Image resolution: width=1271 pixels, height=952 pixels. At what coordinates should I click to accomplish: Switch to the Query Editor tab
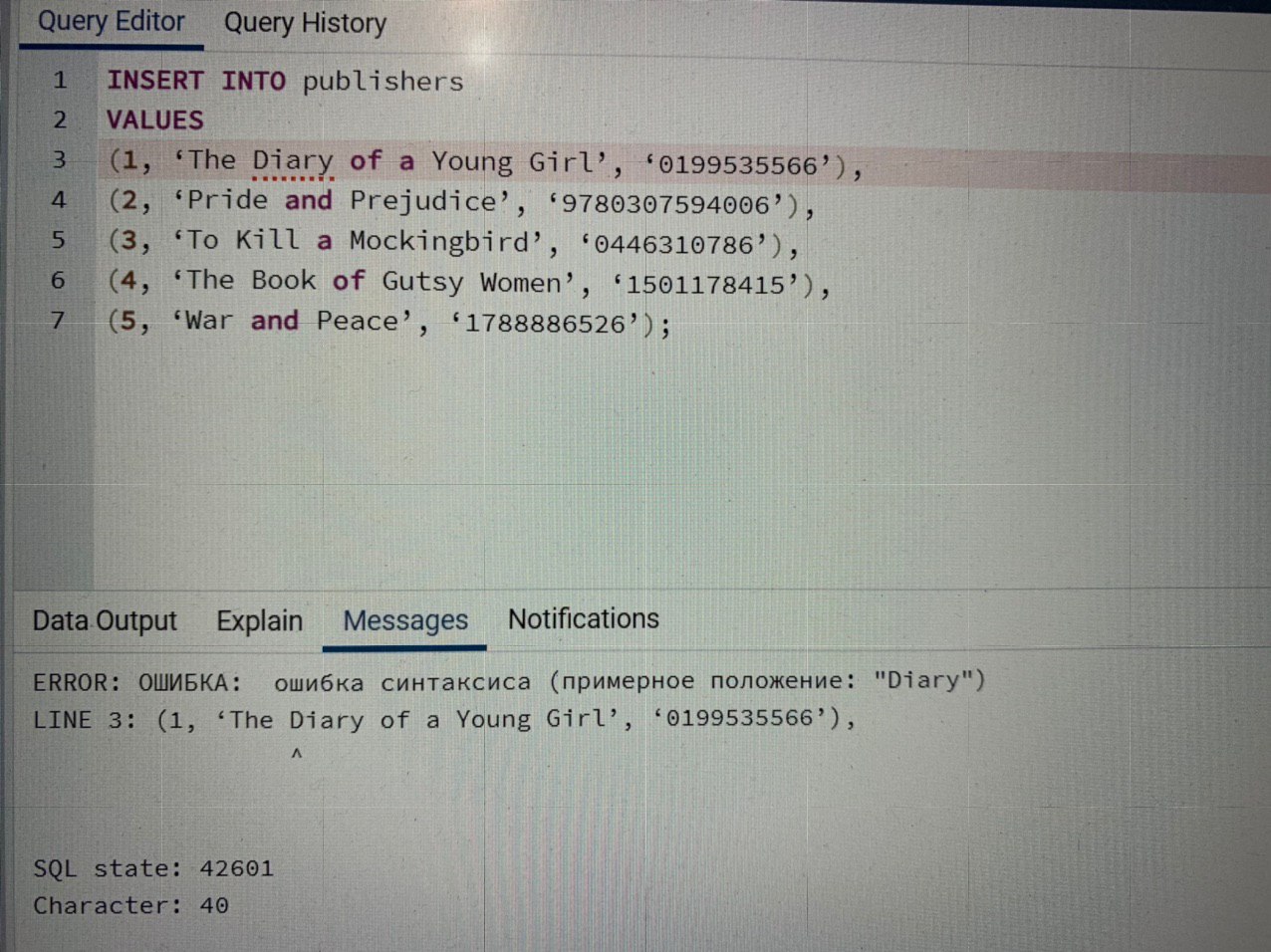pyautogui.click(x=111, y=22)
